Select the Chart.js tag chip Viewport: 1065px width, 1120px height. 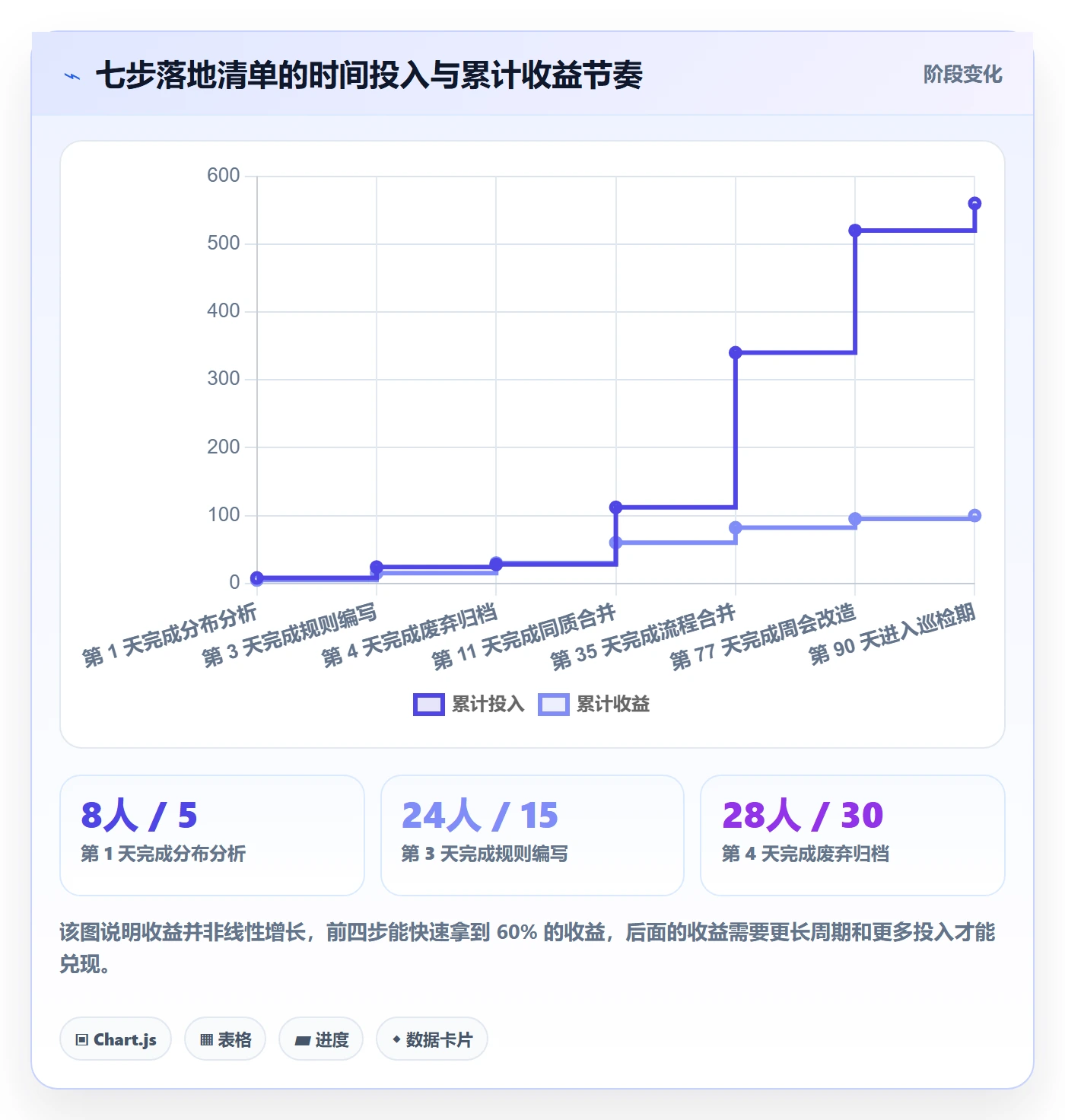116,1039
